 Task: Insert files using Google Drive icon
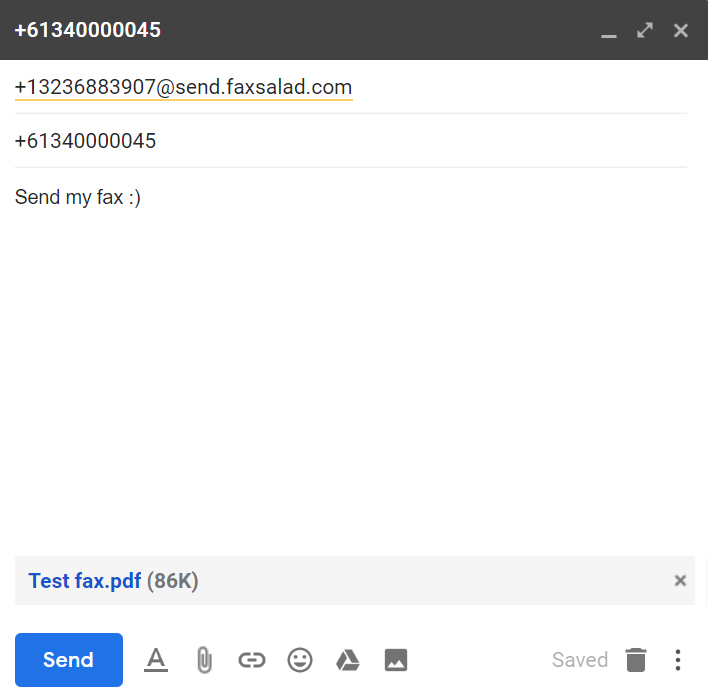coord(347,660)
